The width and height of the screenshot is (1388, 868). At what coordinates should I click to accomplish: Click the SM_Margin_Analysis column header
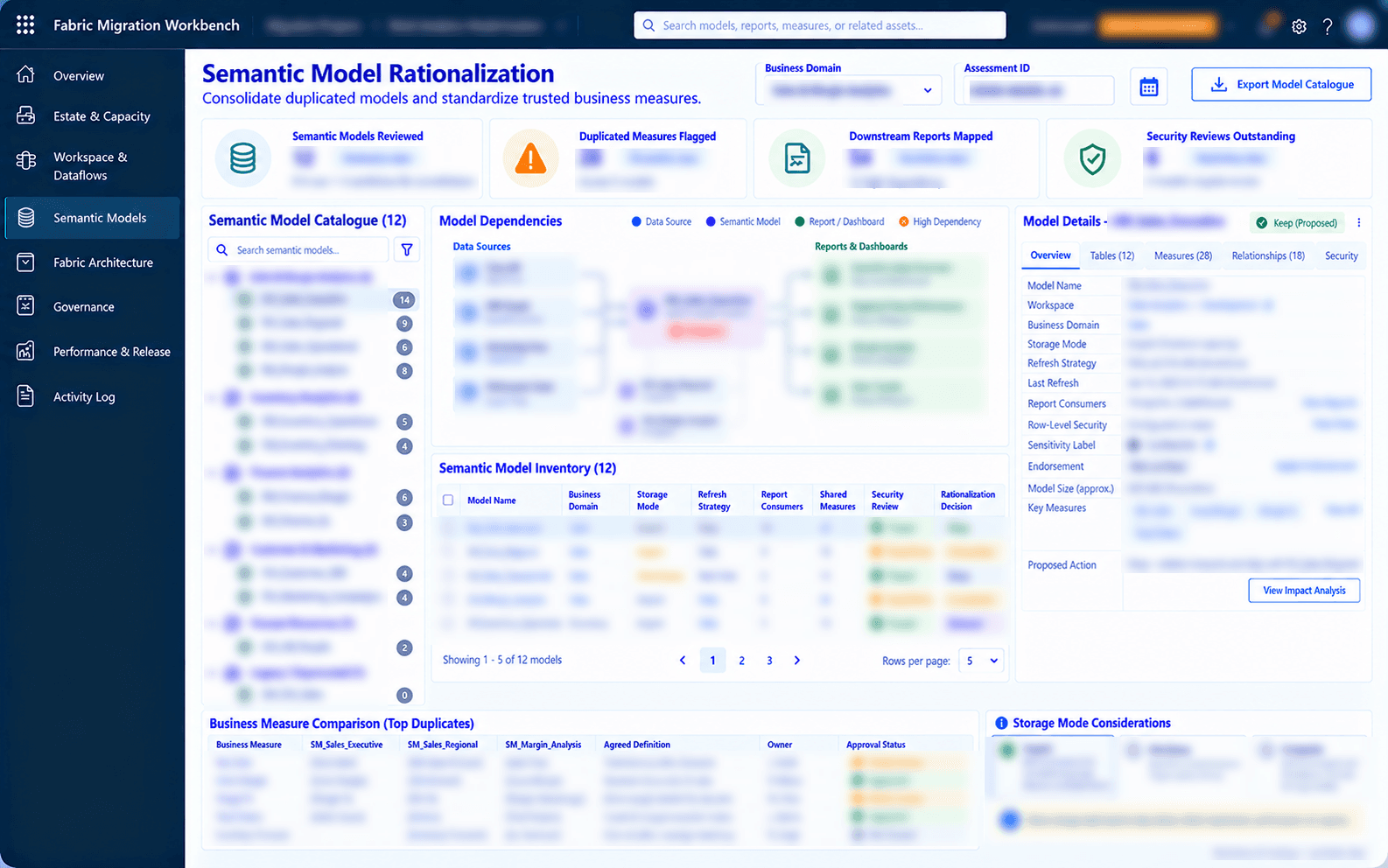543,745
